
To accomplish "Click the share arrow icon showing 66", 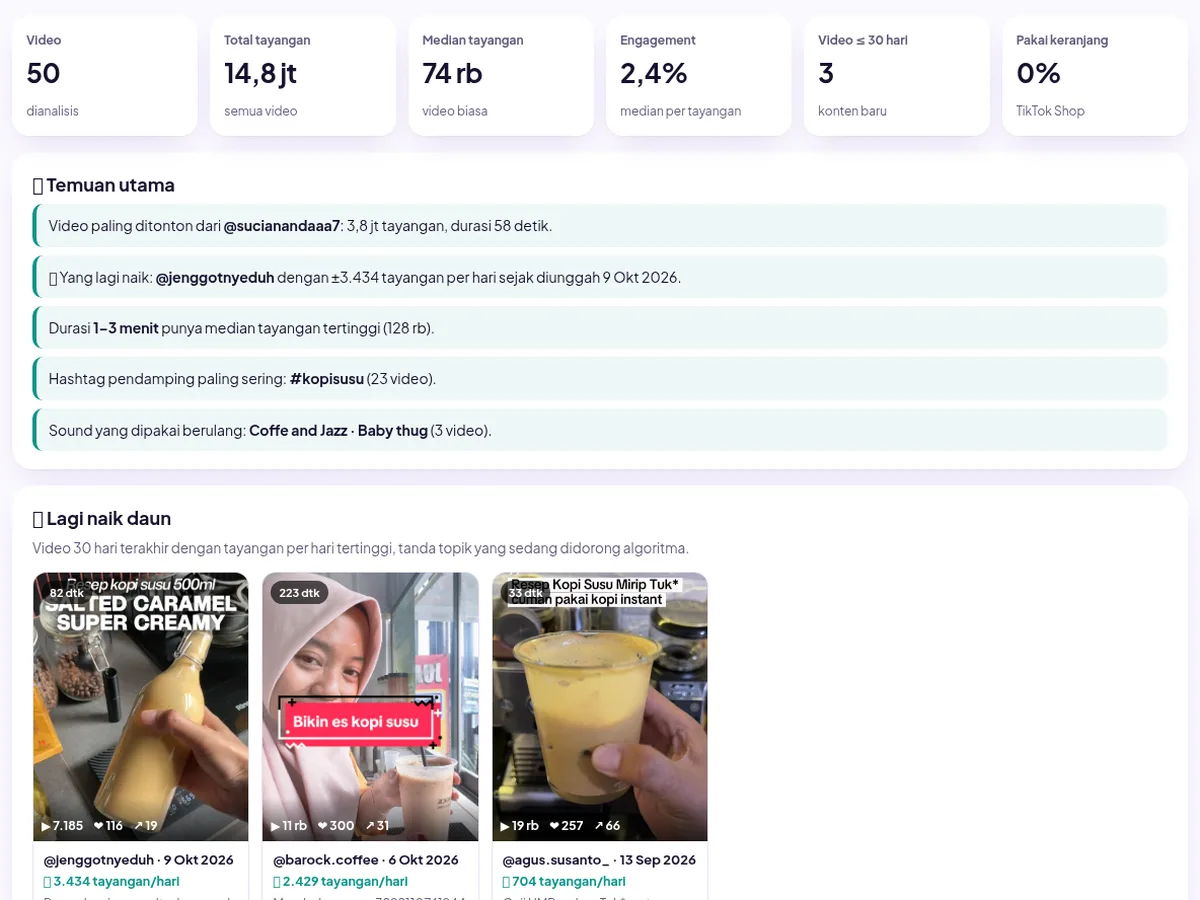I will point(599,826).
